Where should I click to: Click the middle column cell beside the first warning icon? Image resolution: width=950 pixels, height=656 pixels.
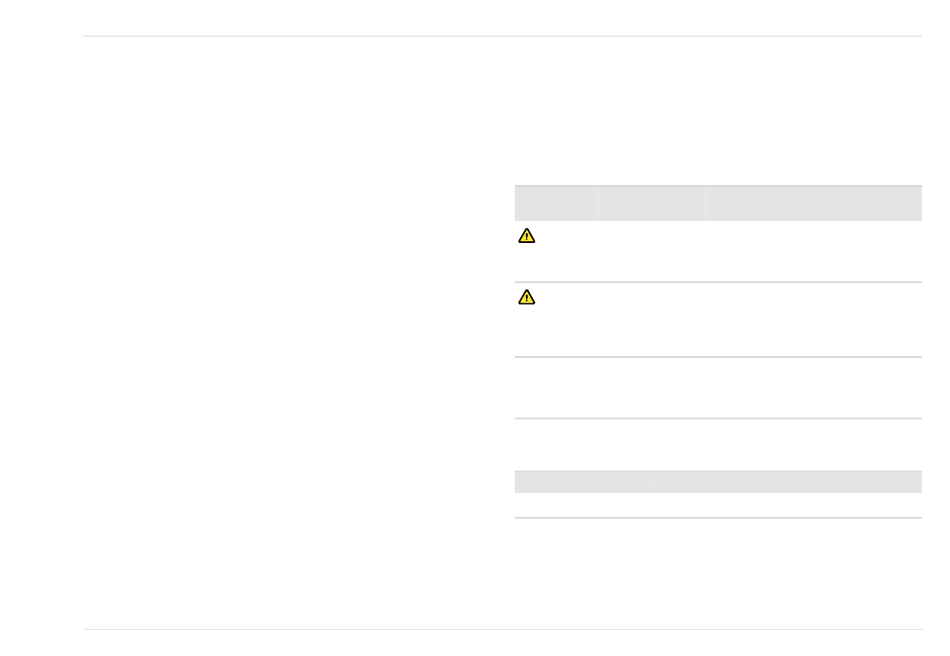click(652, 251)
